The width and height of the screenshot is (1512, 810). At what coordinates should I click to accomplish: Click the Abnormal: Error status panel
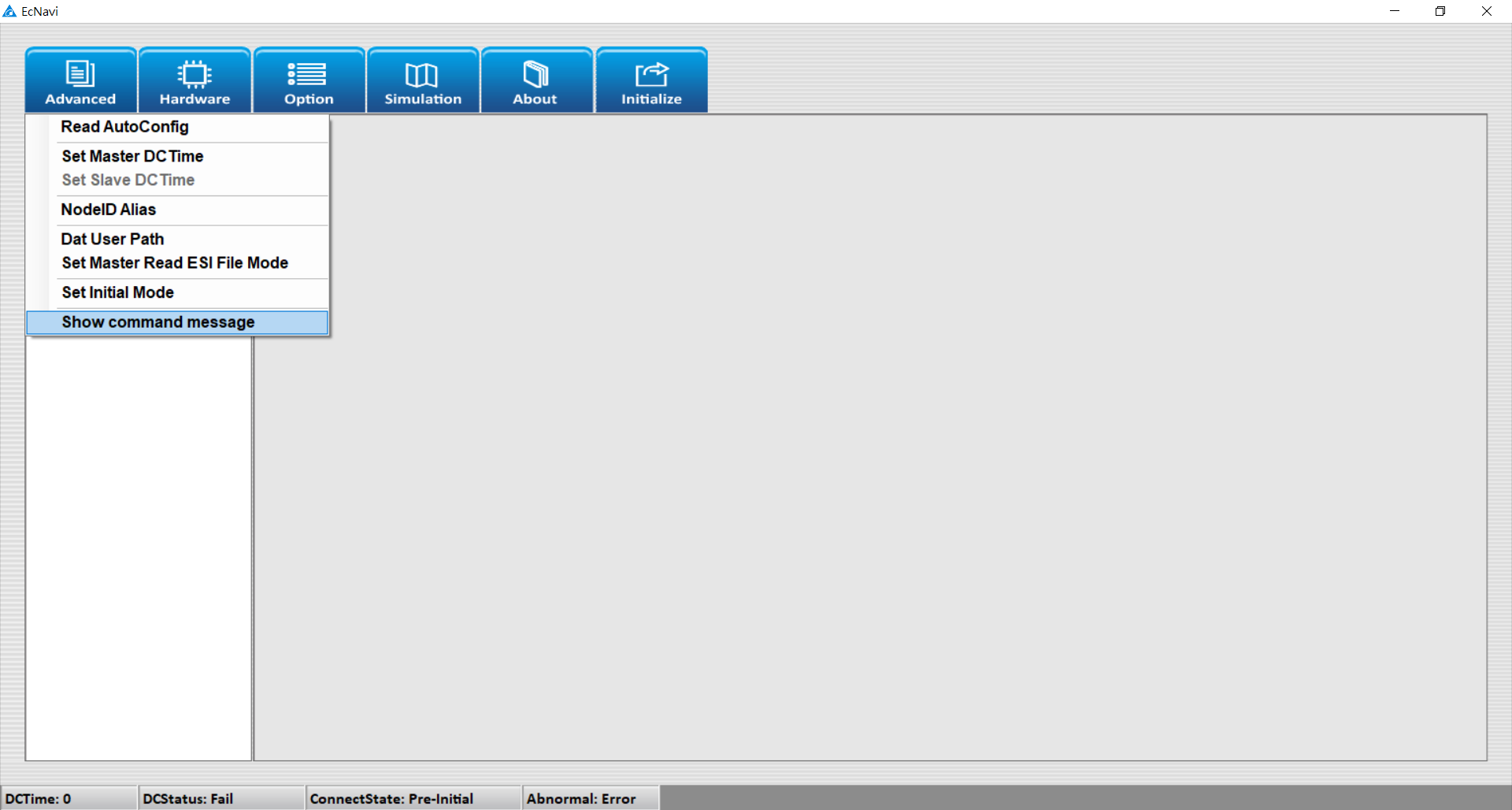tap(590, 798)
